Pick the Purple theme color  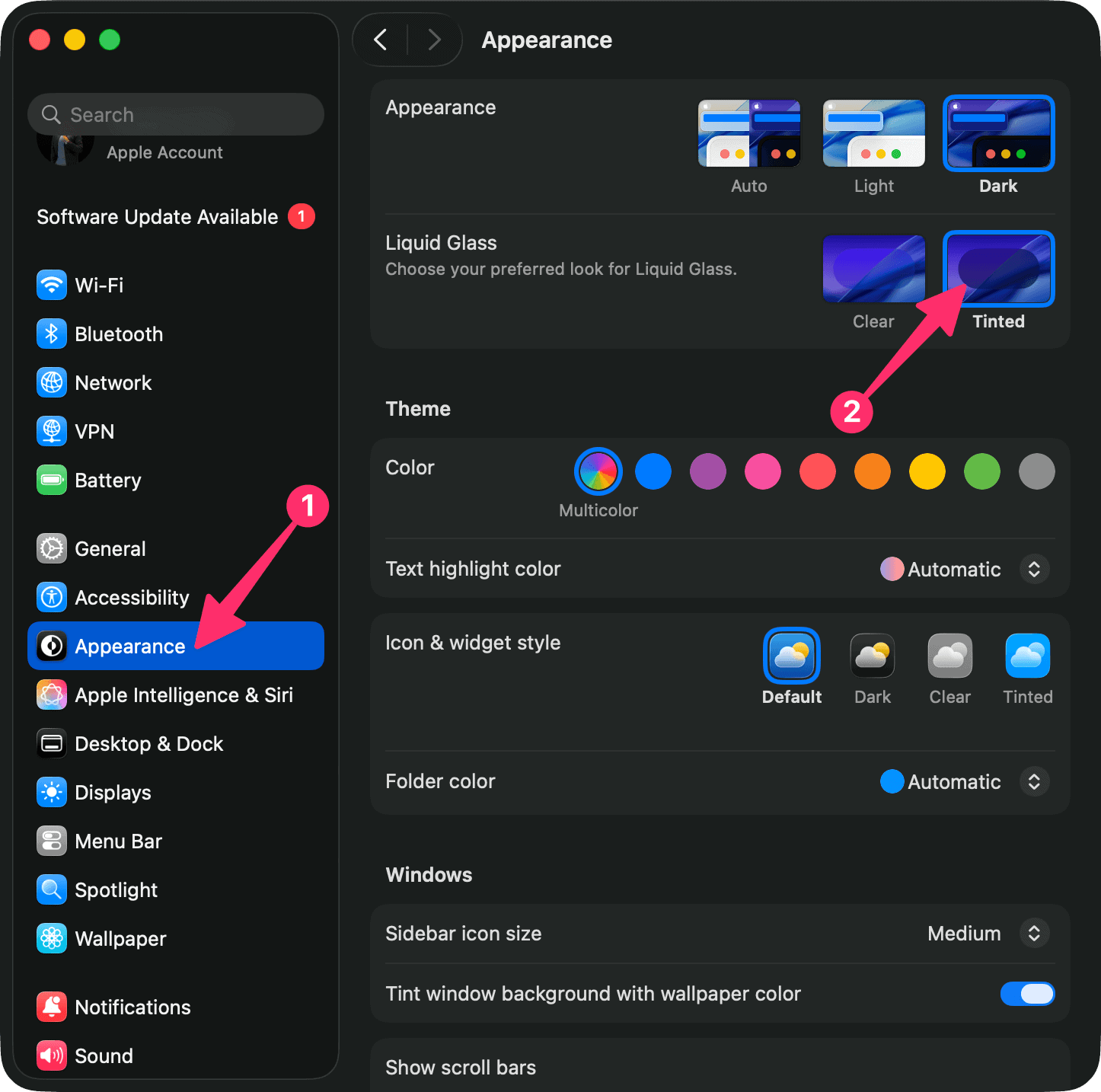[x=708, y=471]
